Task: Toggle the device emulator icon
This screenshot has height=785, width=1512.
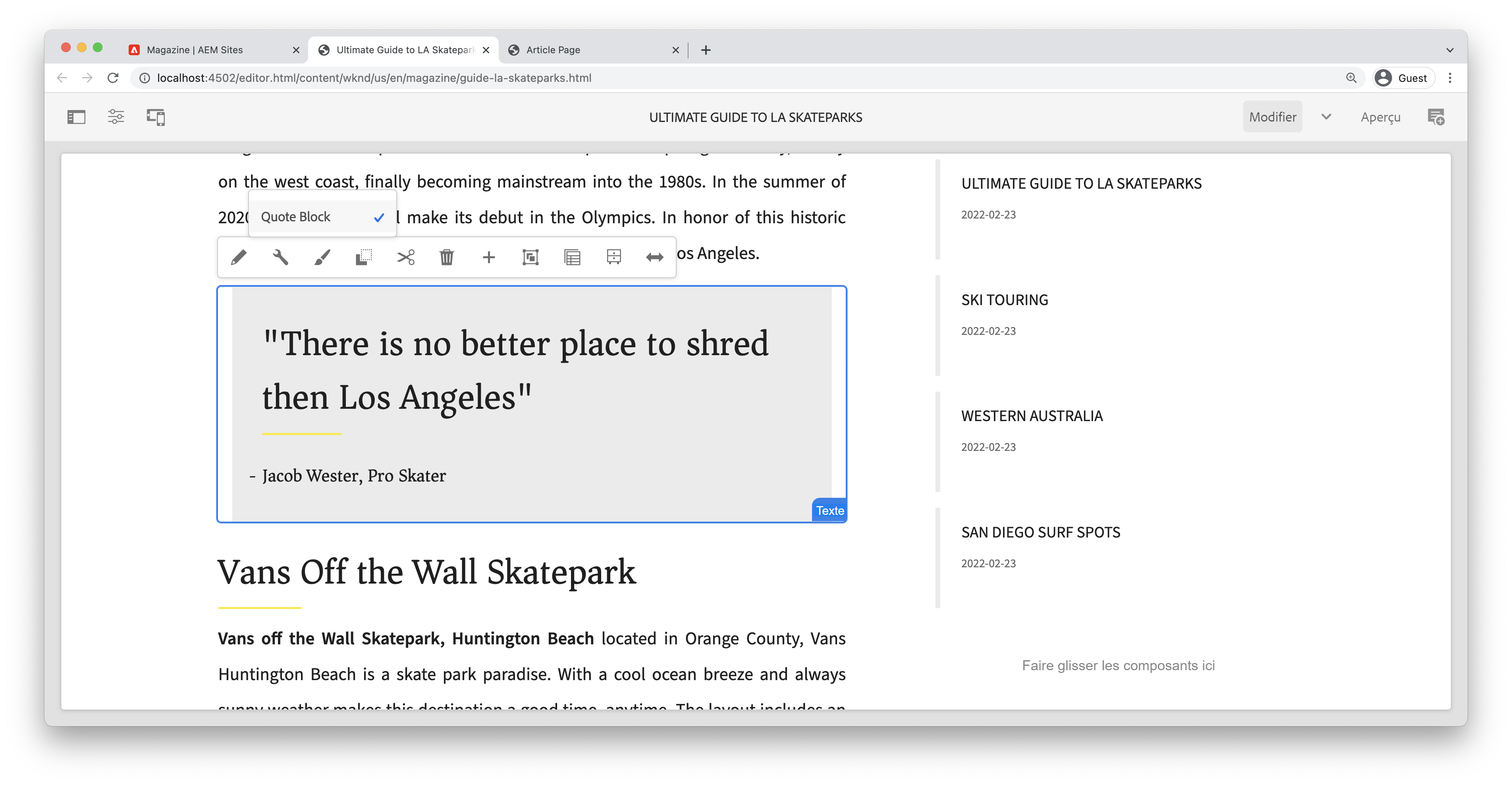Action: point(156,117)
